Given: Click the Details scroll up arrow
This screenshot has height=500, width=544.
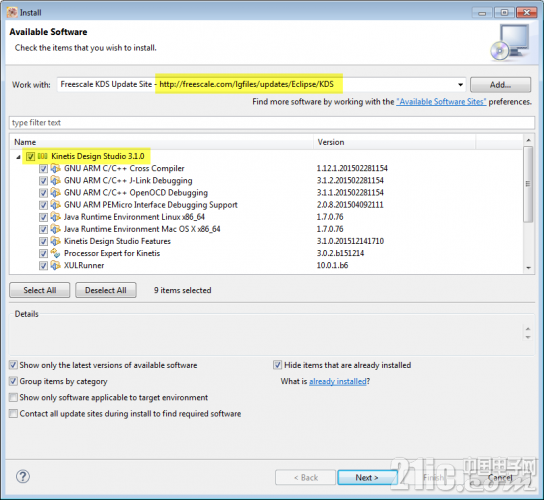Looking at the screenshot, I should (x=528, y=329).
